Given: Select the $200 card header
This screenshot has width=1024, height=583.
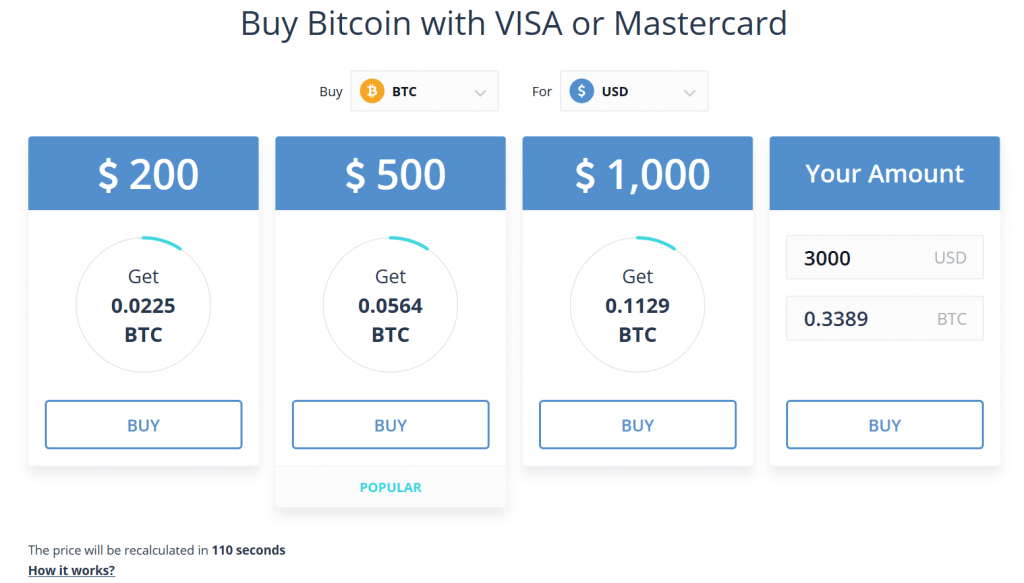Looking at the screenshot, I should (x=144, y=173).
